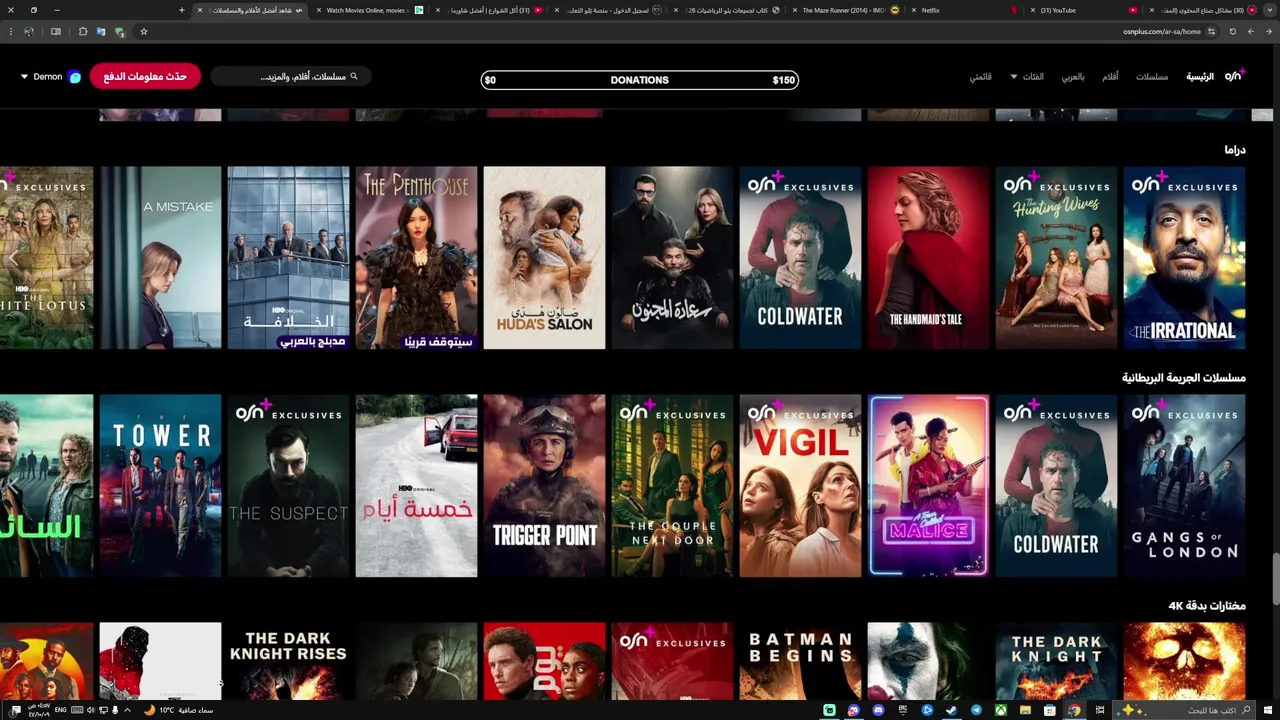1280x720 pixels.
Task: Open Huda's Salon poster
Action: (x=544, y=258)
